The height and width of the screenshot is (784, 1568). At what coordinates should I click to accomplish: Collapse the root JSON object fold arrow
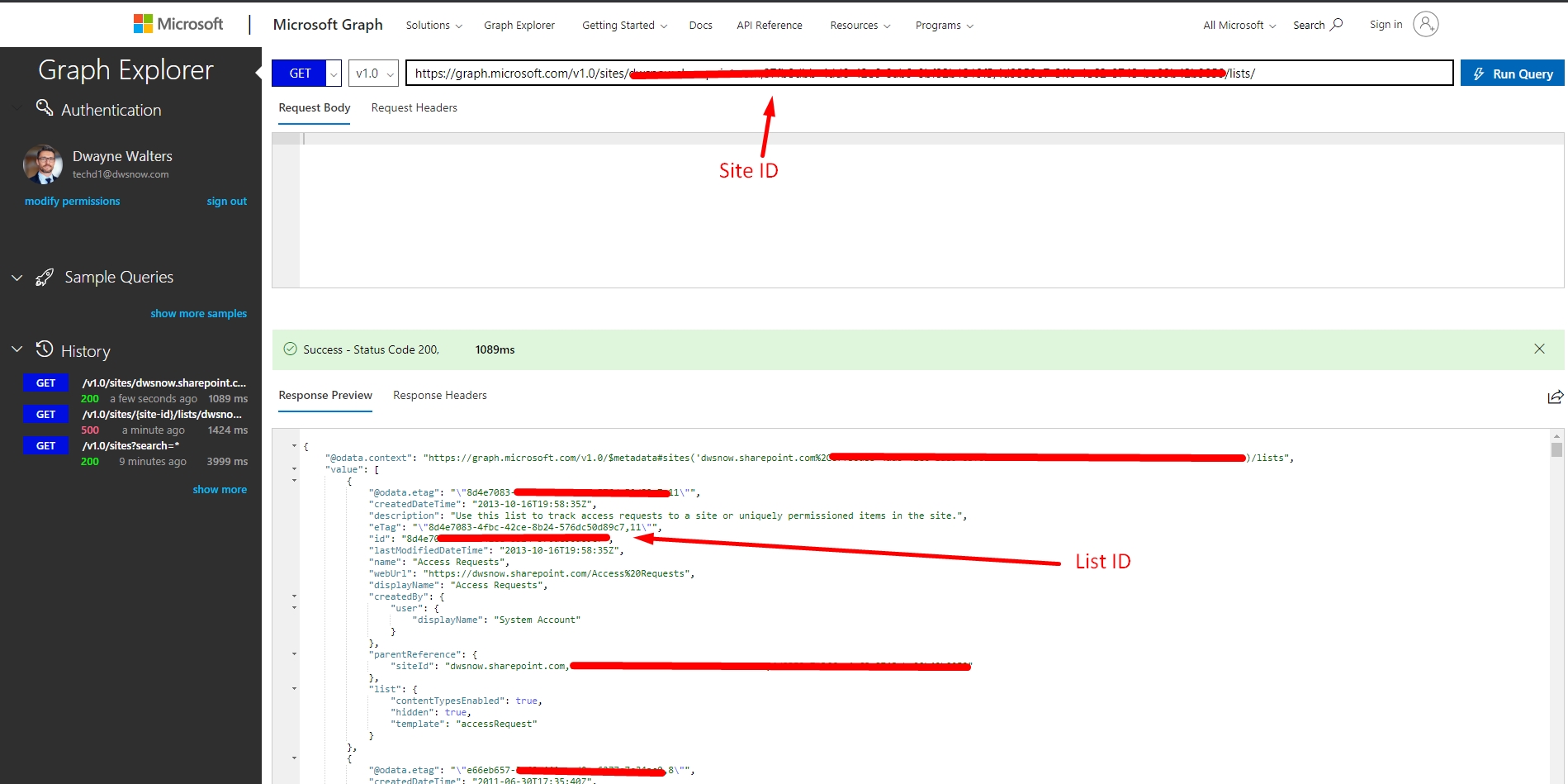[295, 446]
